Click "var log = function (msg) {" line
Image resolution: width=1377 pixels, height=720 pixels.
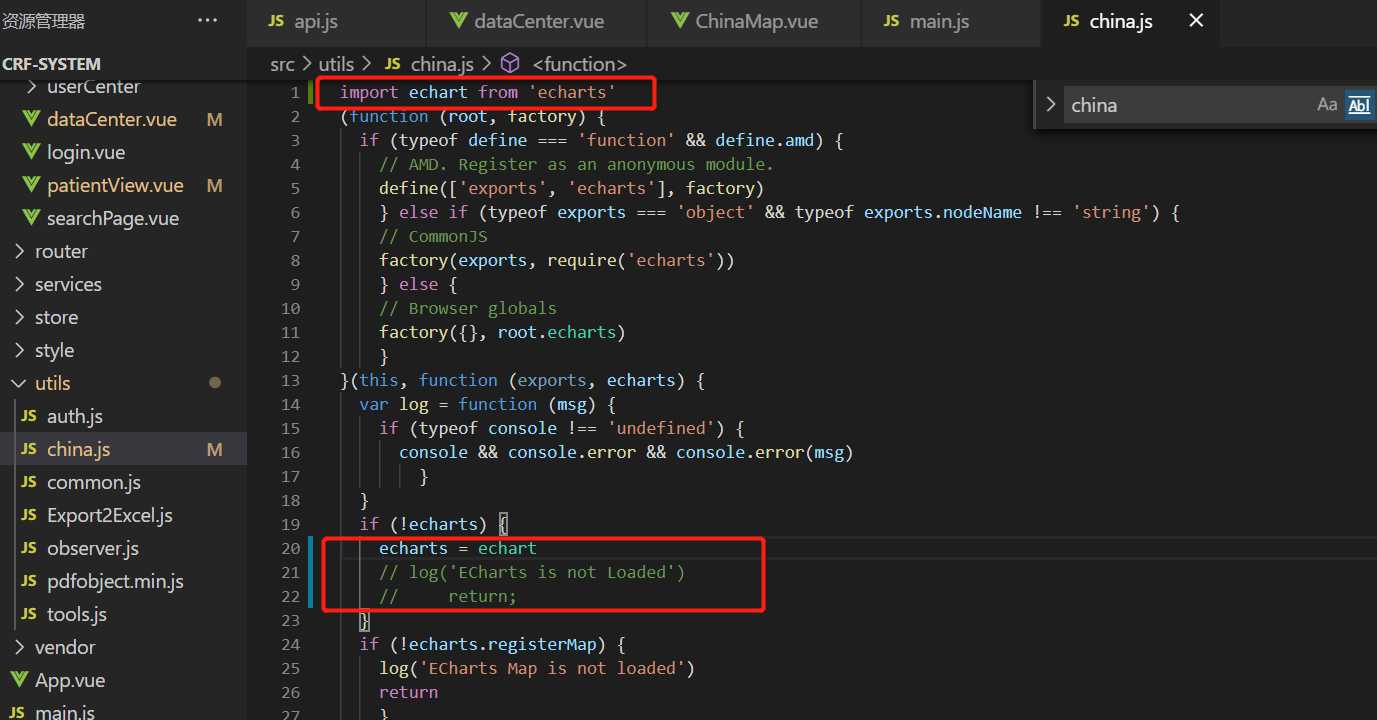487,404
